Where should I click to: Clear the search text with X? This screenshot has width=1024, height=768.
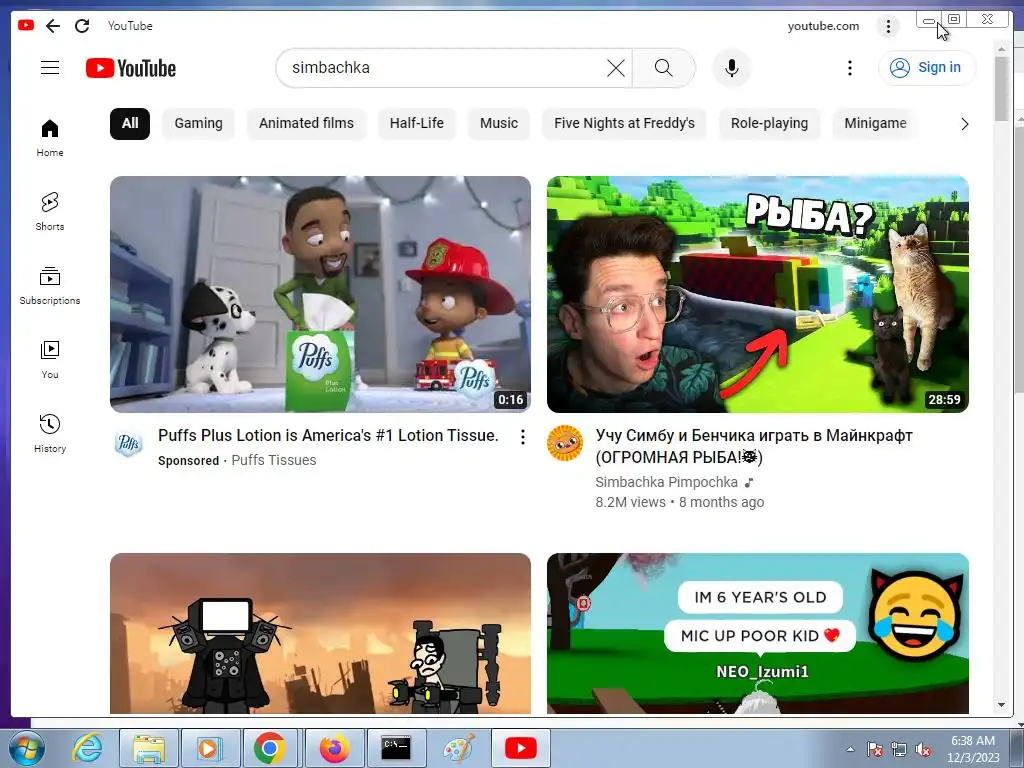click(x=615, y=68)
